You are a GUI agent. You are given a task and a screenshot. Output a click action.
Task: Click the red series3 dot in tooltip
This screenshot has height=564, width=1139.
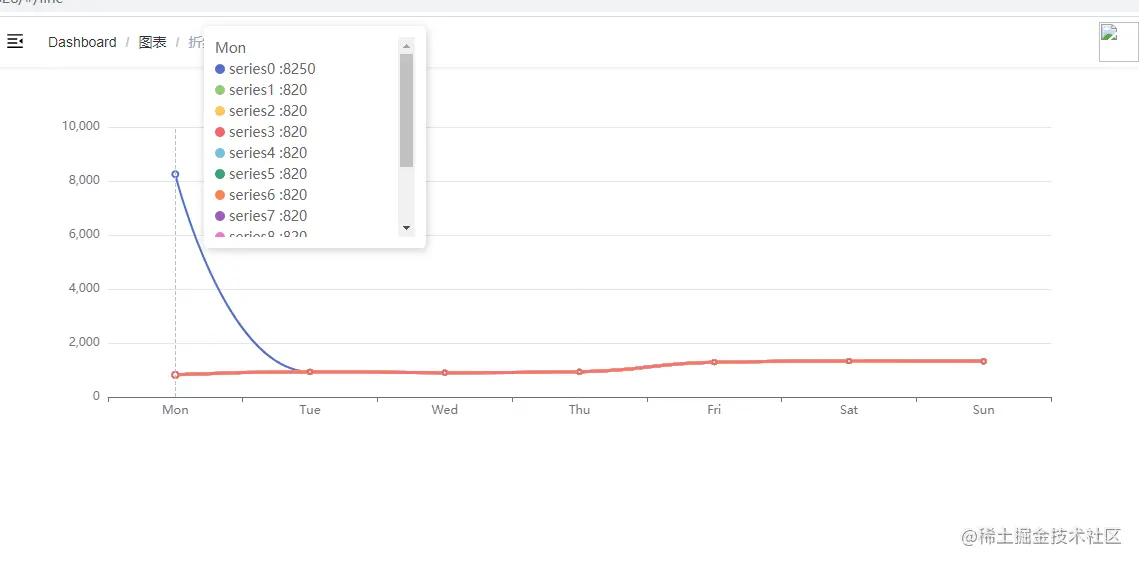(220, 132)
